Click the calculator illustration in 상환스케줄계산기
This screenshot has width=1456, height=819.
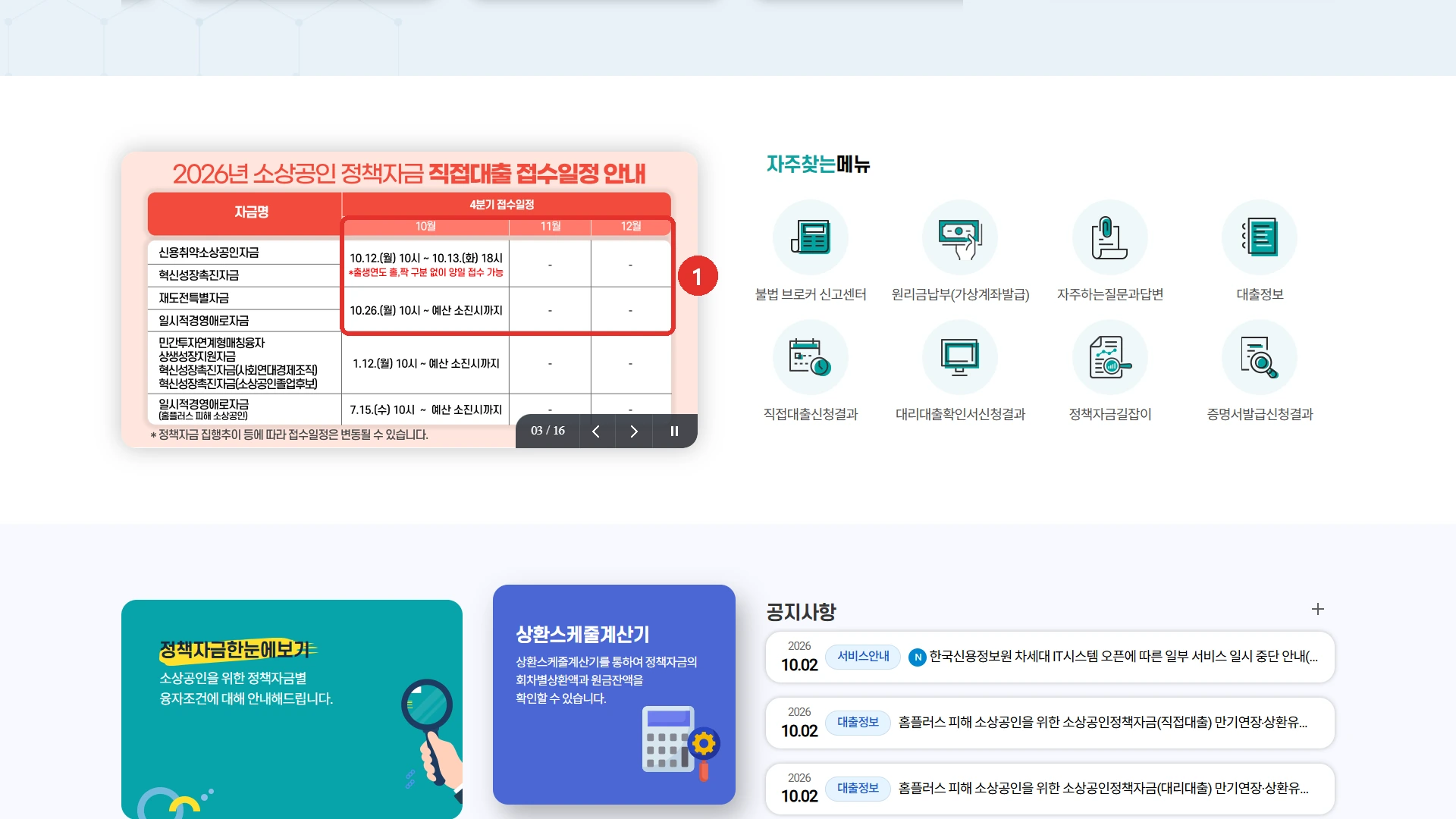680,743
